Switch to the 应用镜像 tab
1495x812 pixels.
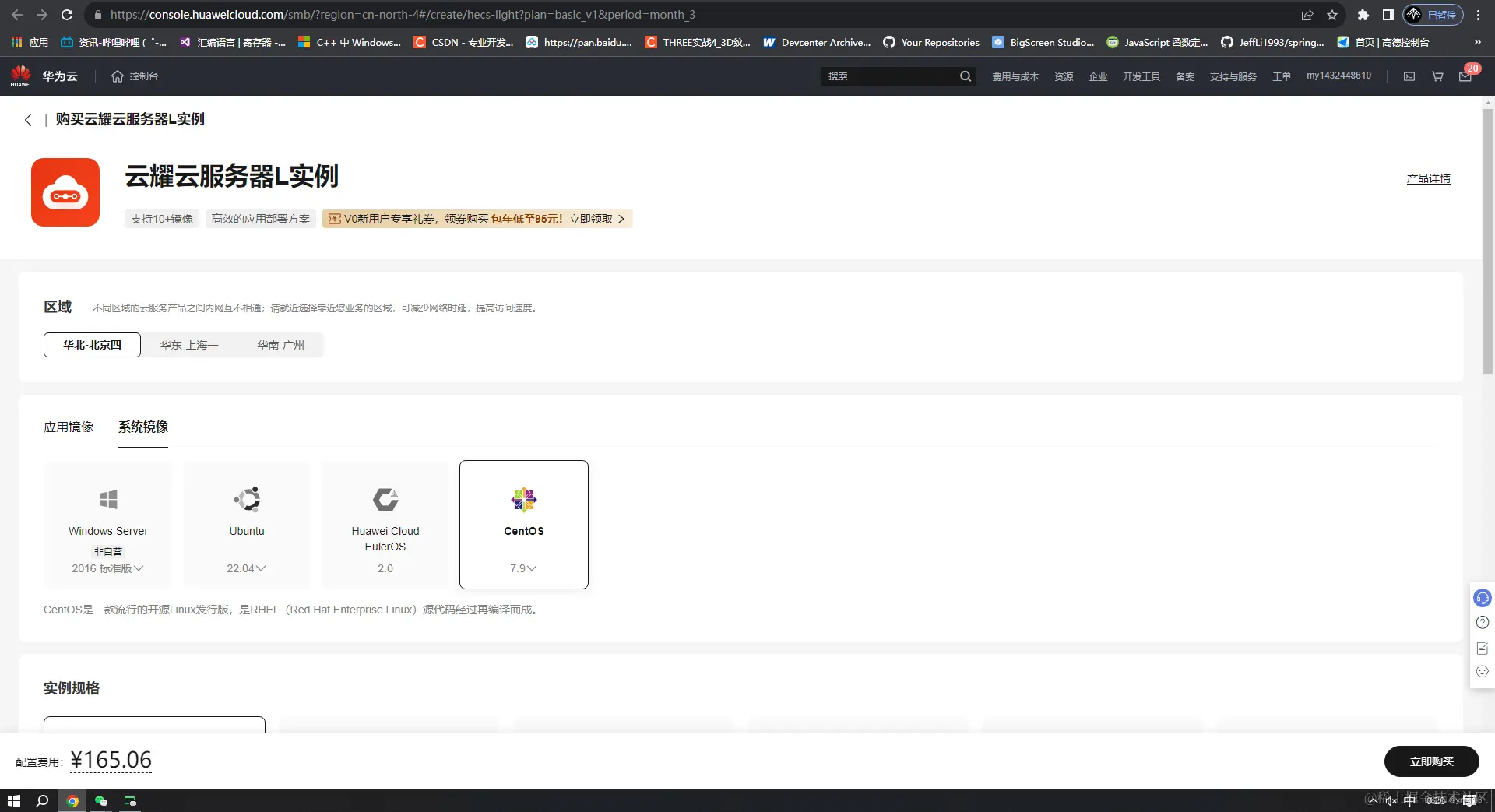pos(69,427)
